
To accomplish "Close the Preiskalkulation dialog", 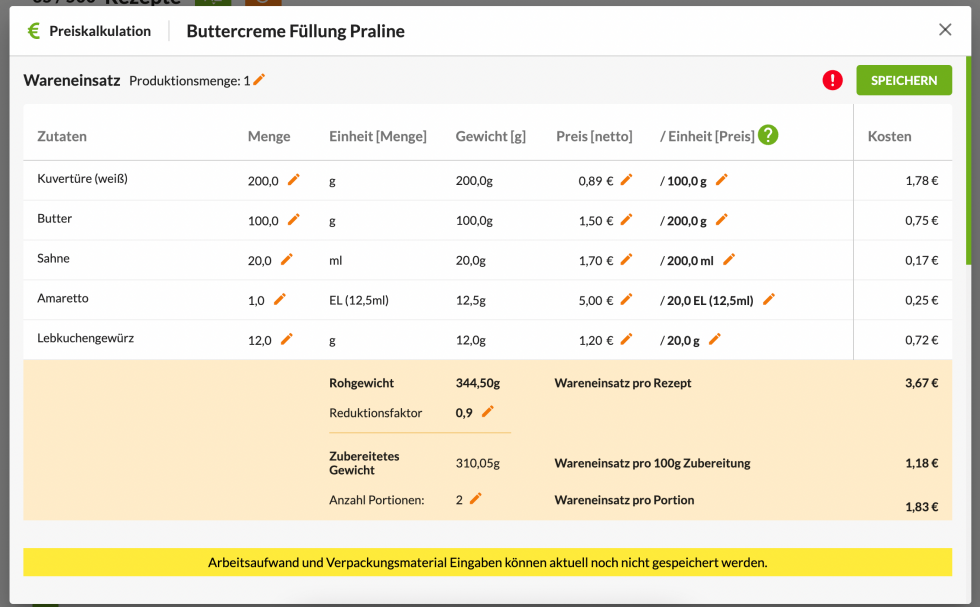I will coord(945,30).
